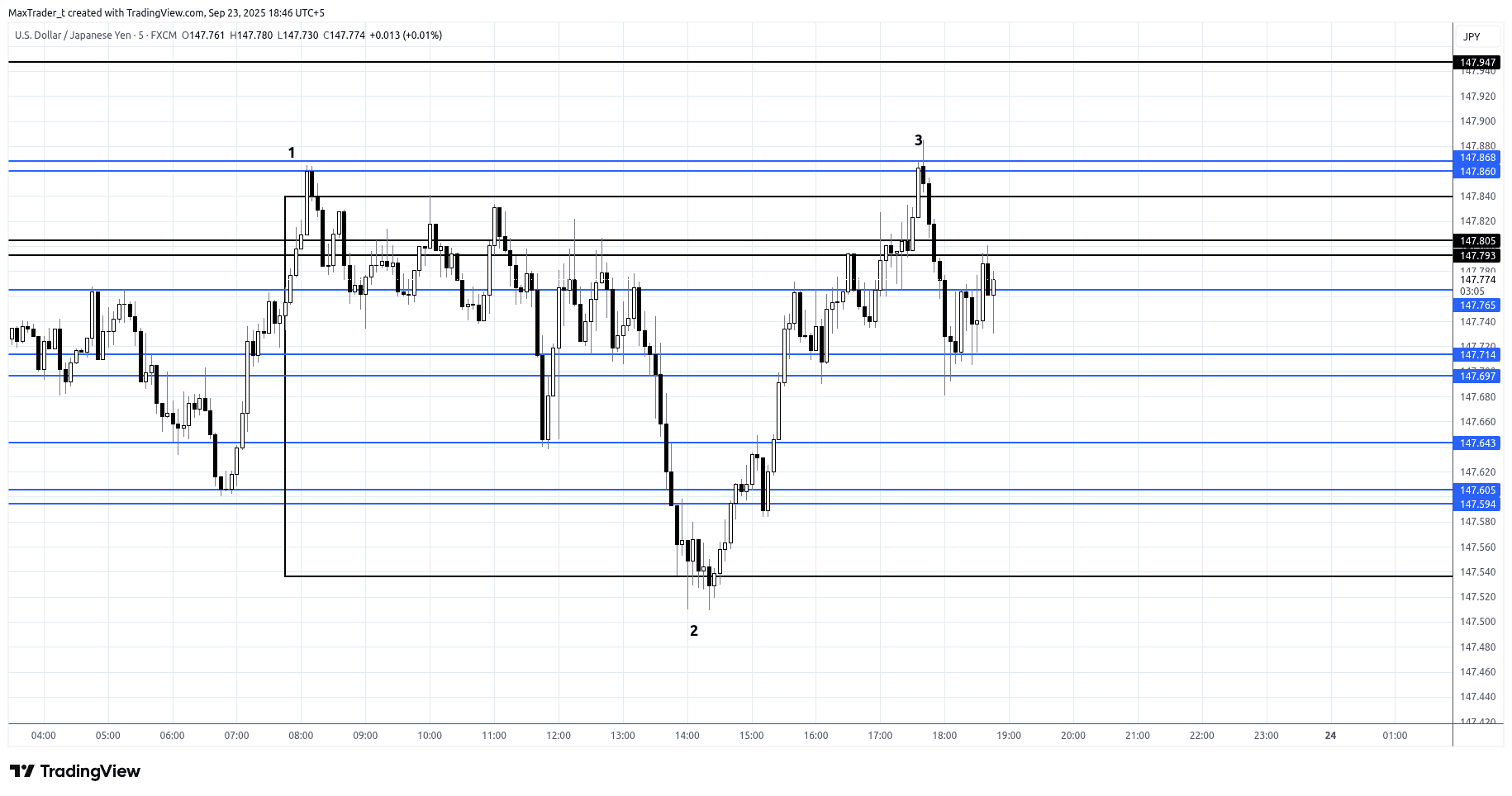Click the 147.714 blue price label
Image resolution: width=1512 pixels, height=796 pixels.
[1476, 355]
